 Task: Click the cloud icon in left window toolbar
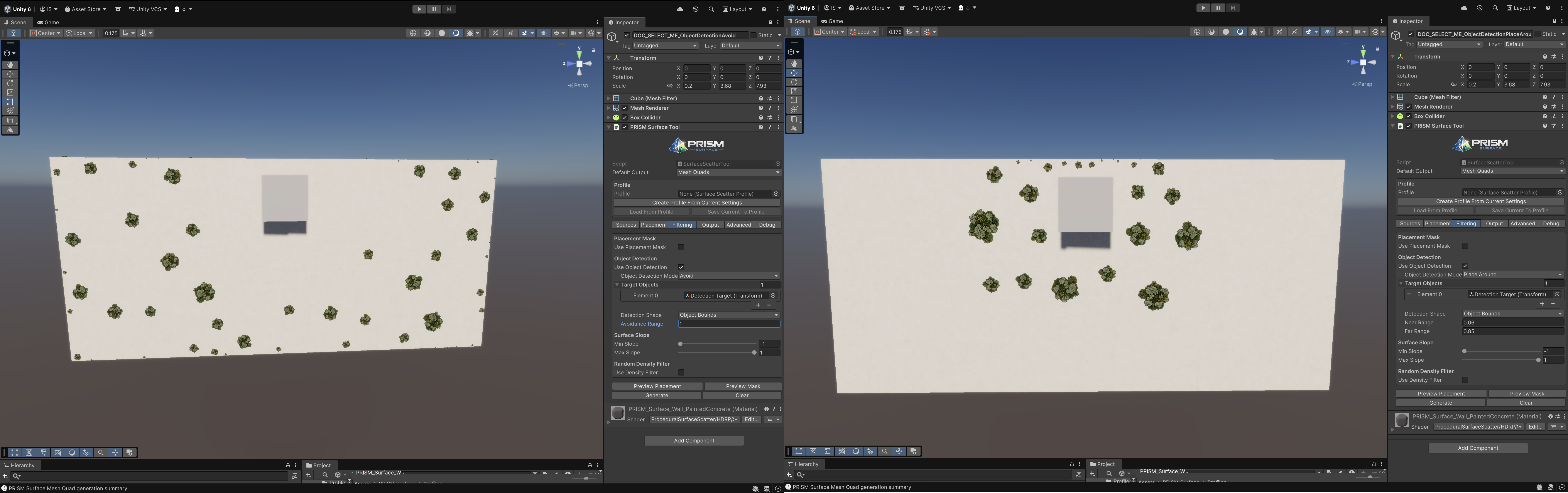click(680, 9)
